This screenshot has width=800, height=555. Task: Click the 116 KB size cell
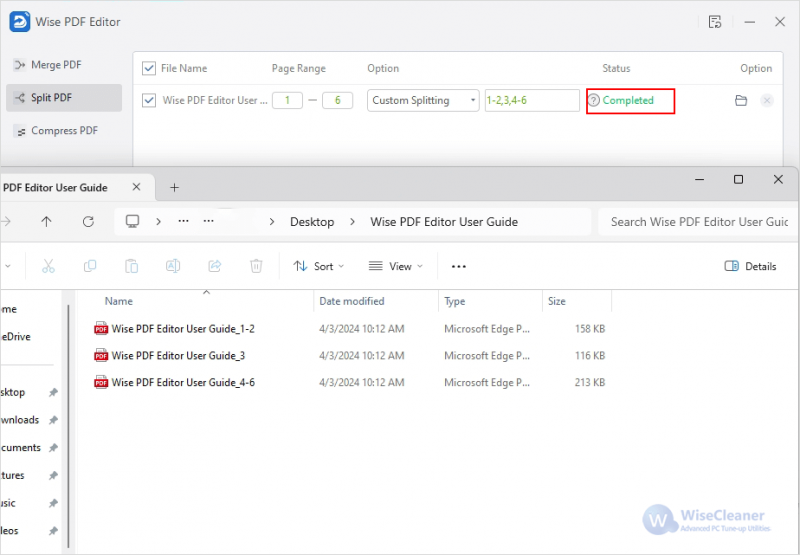[590, 356]
